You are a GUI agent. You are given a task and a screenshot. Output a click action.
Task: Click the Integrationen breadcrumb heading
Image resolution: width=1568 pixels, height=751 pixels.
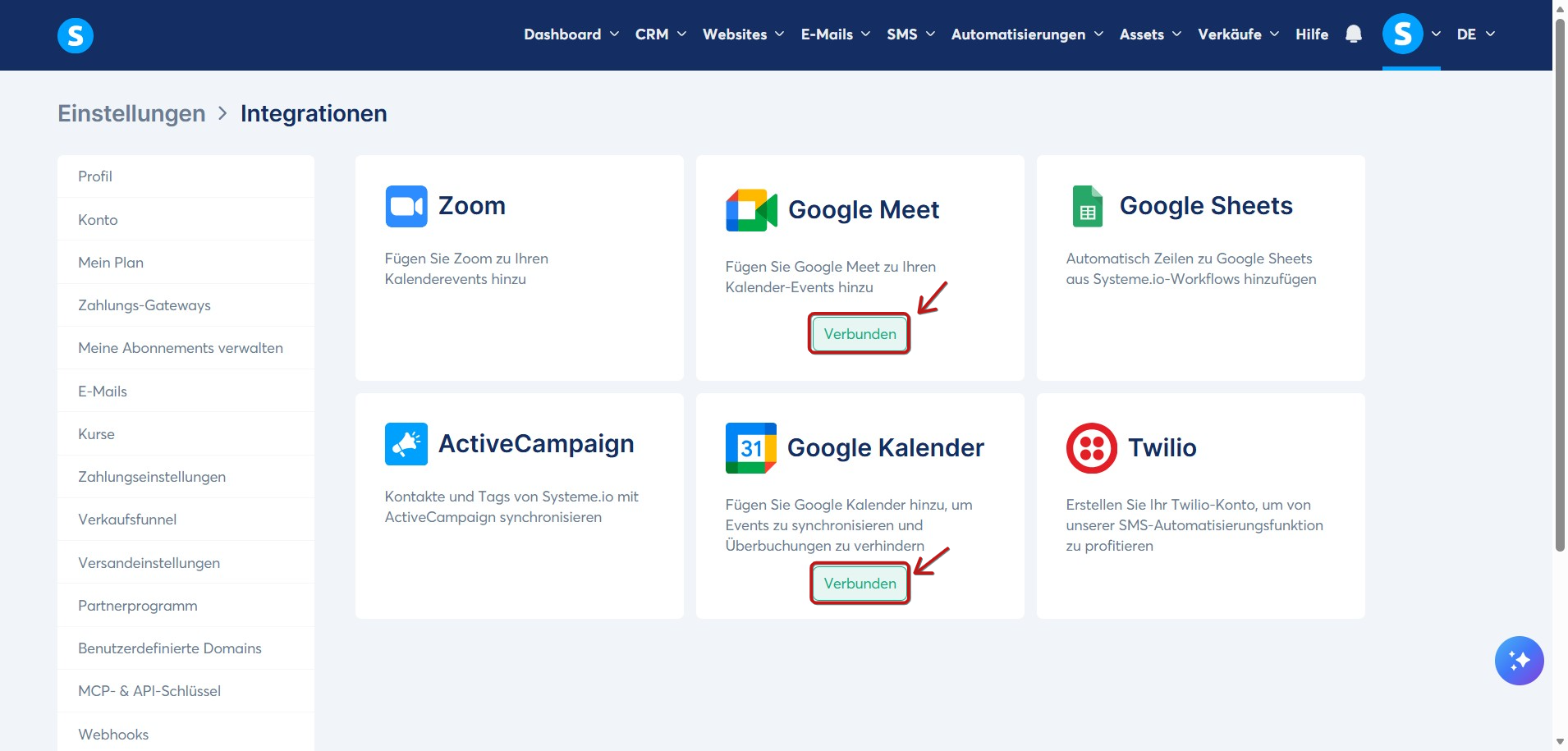pyautogui.click(x=314, y=113)
